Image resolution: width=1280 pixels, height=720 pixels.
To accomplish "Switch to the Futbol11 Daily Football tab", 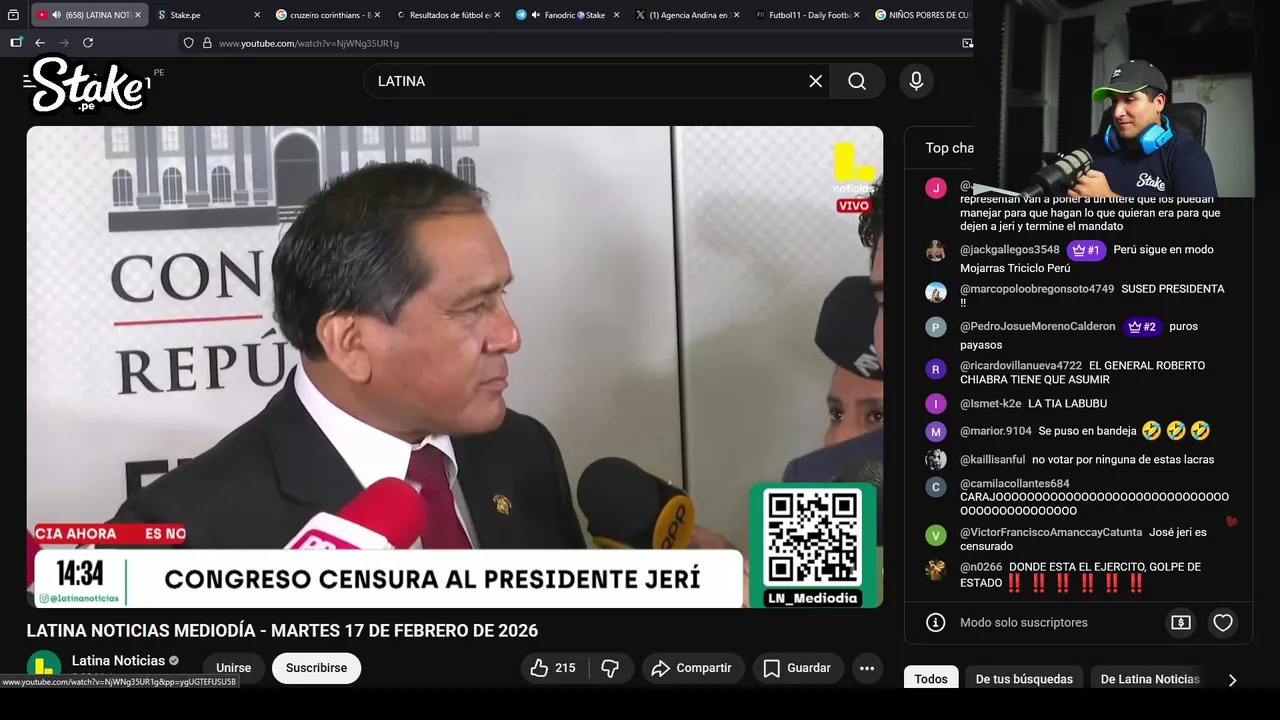I will click(x=808, y=15).
